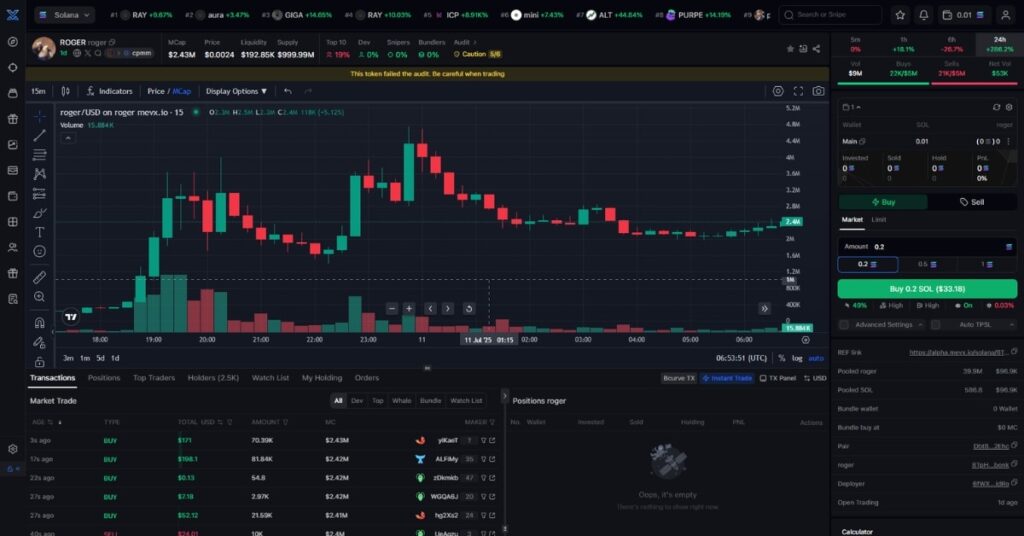Click the Amount input field

click(926, 247)
